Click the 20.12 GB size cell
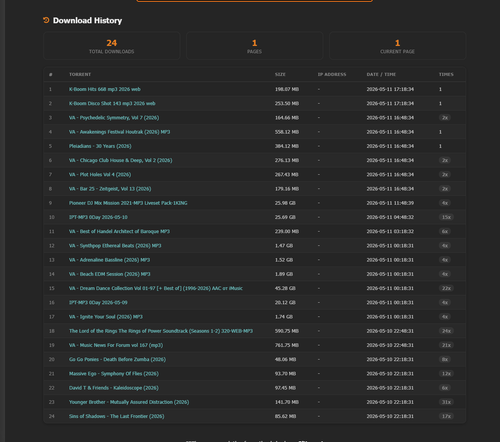500x442 pixels. coord(285,303)
